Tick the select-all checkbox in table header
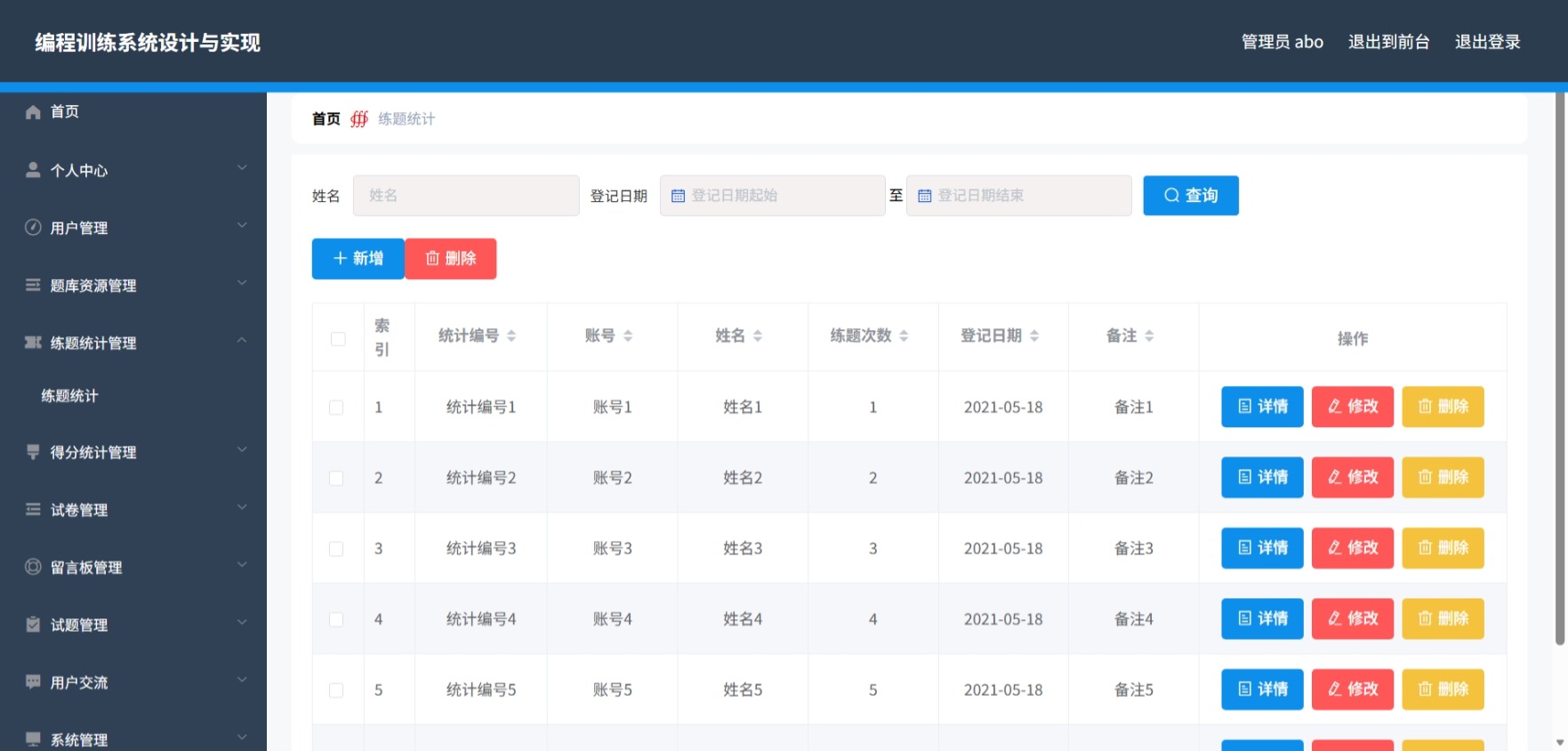The height and width of the screenshot is (751, 1568). (338, 339)
